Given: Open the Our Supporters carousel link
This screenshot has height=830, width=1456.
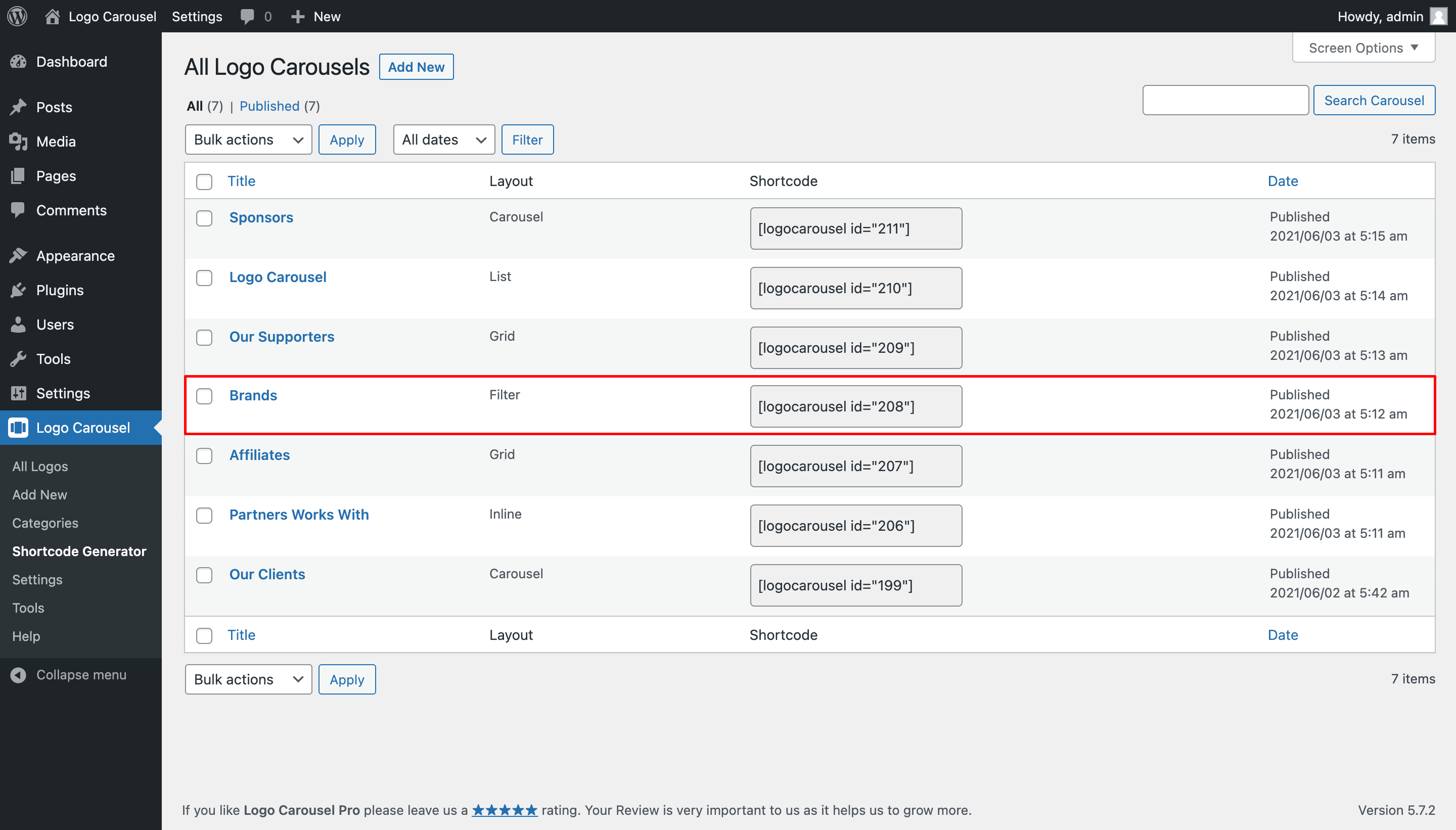Looking at the screenshot, I should point(282,336).
